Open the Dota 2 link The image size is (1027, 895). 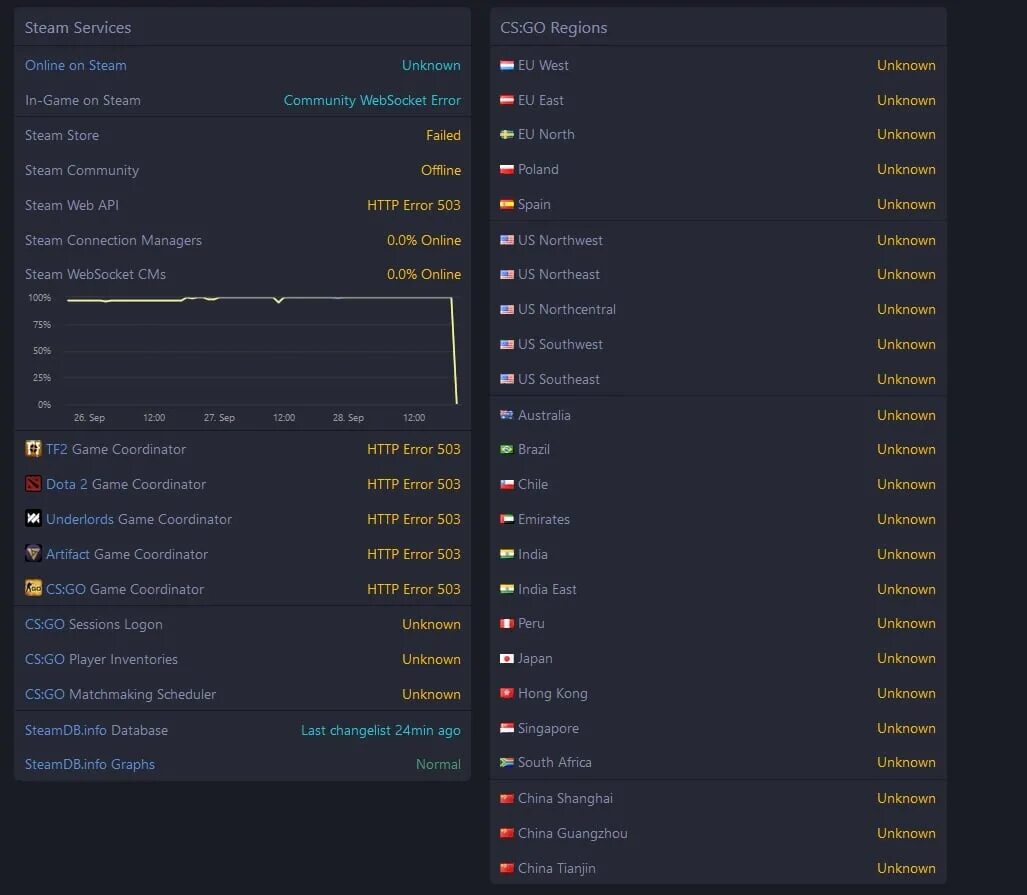click(x=66, y=484)
